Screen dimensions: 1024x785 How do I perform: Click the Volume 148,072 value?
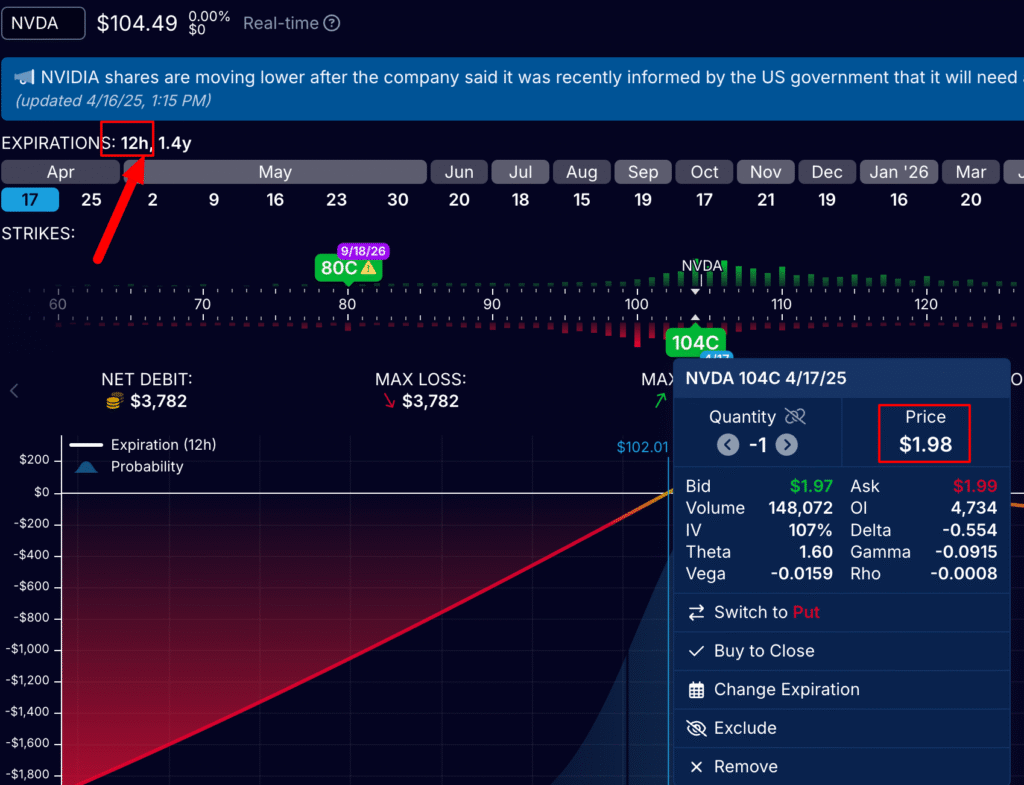[x=800, y=507]
